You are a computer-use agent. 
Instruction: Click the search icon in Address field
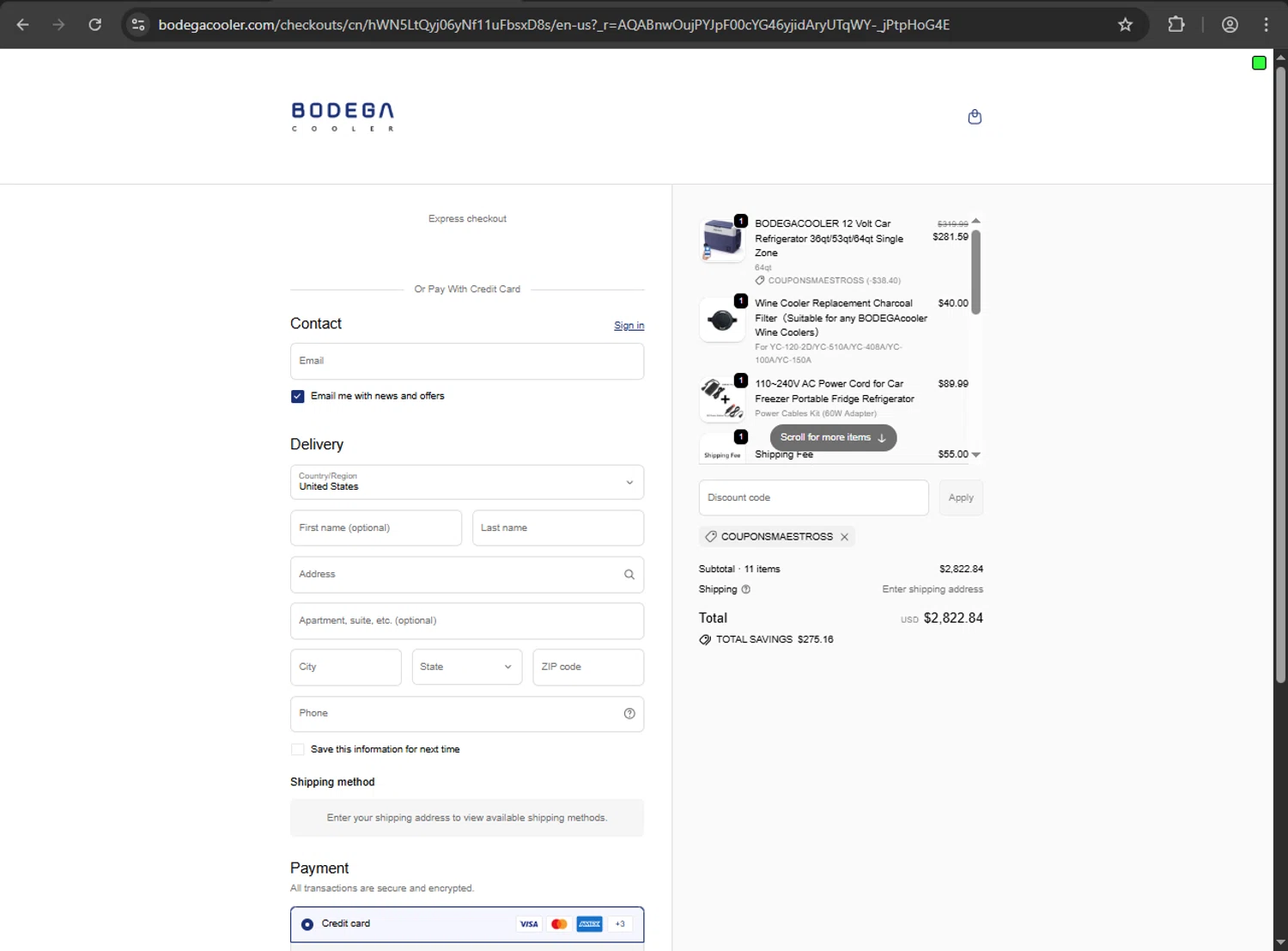(x=629, y=575)
